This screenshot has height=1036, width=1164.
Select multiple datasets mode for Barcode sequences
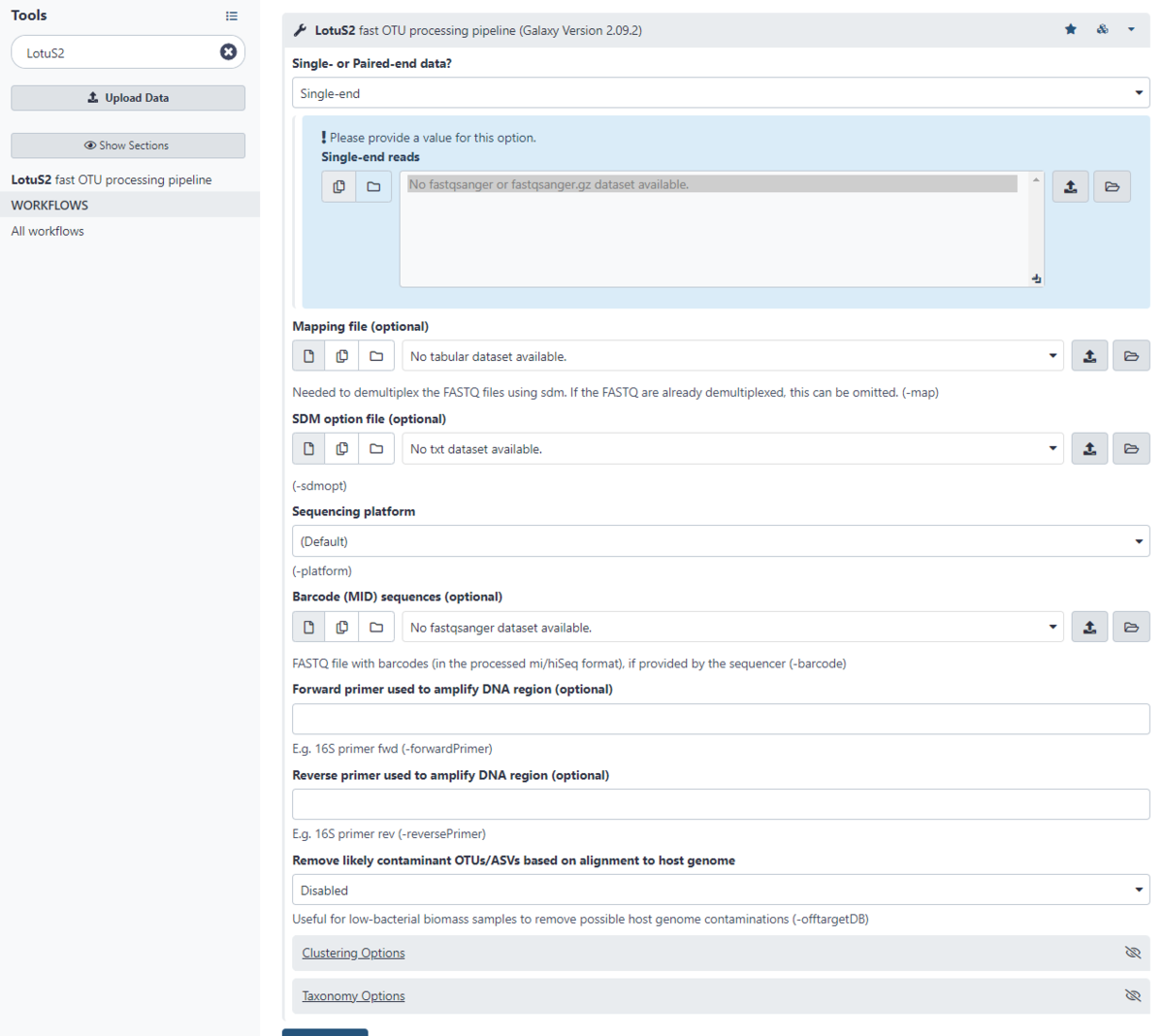(341, 627)
